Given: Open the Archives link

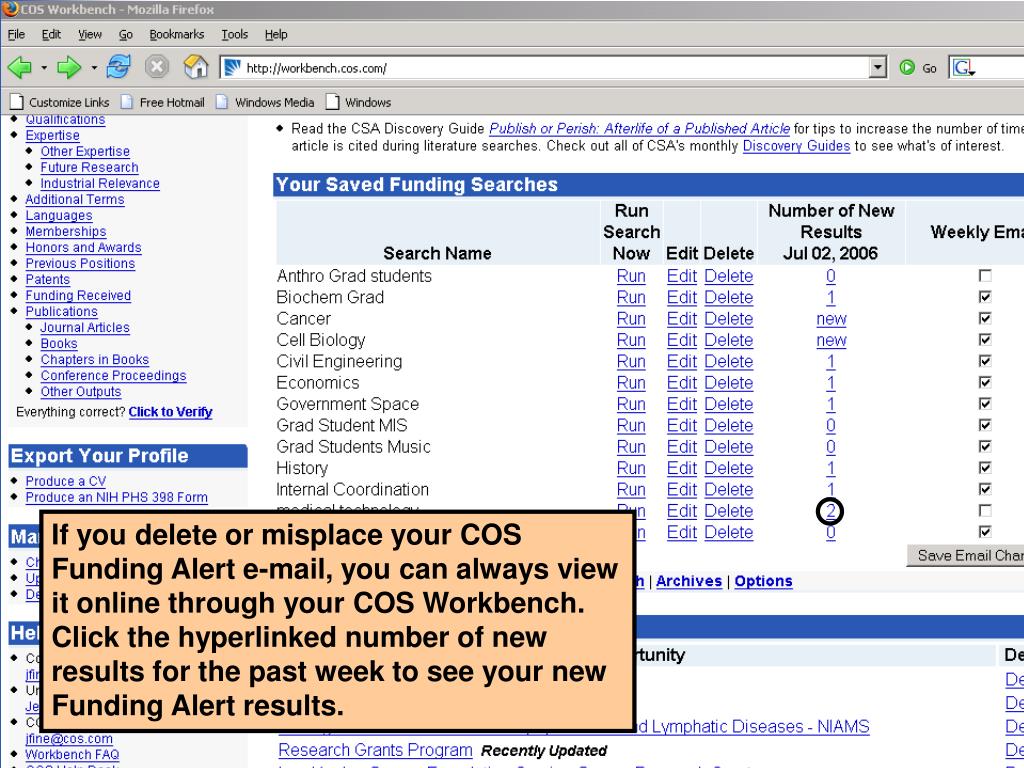Looking at the screenshot, I should click(x=689, y=581).
